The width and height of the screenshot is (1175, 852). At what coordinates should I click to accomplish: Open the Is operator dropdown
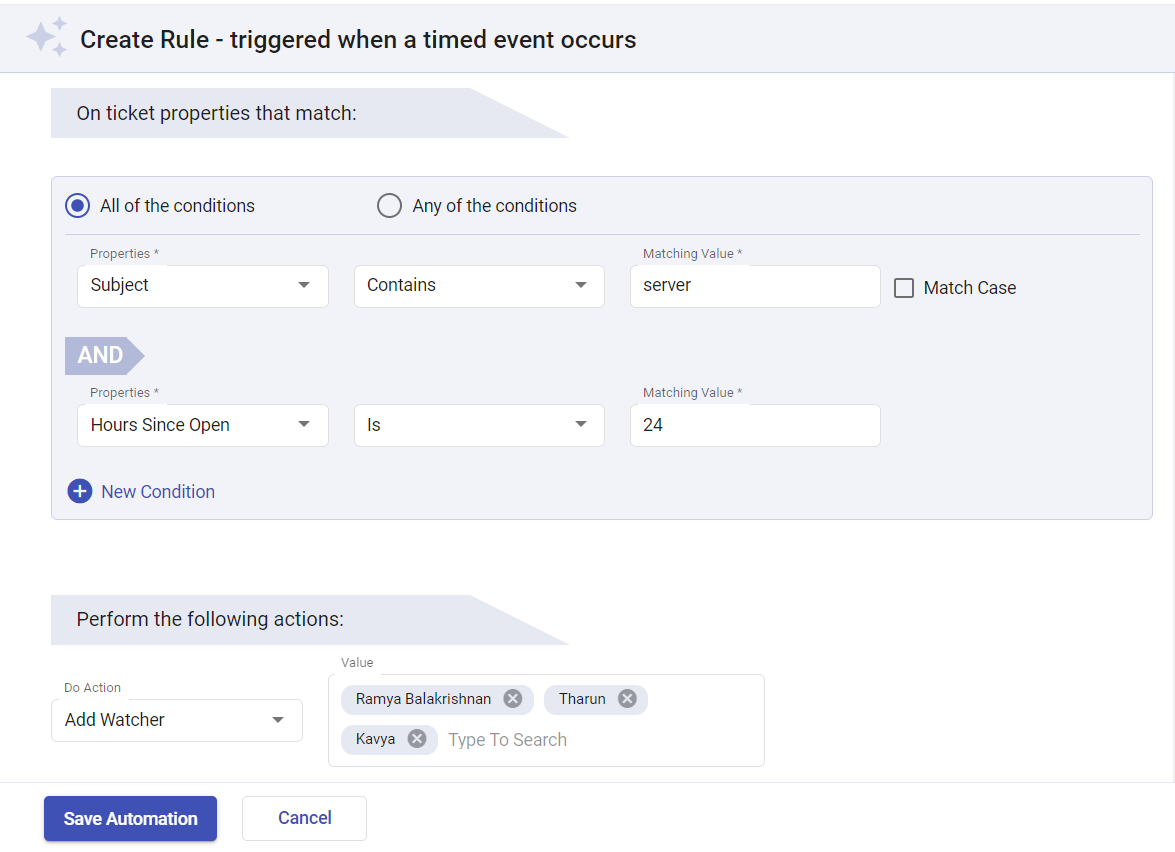pyautogui.click(x=479, y=425)
